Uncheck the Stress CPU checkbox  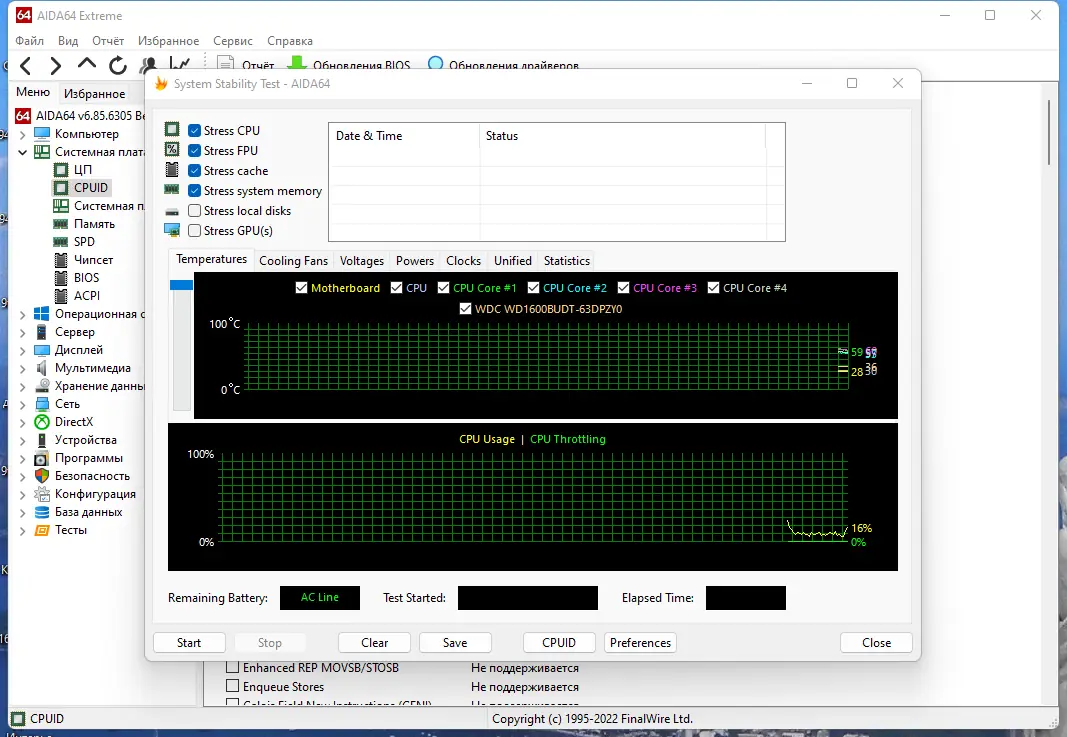tap(195, 131)
